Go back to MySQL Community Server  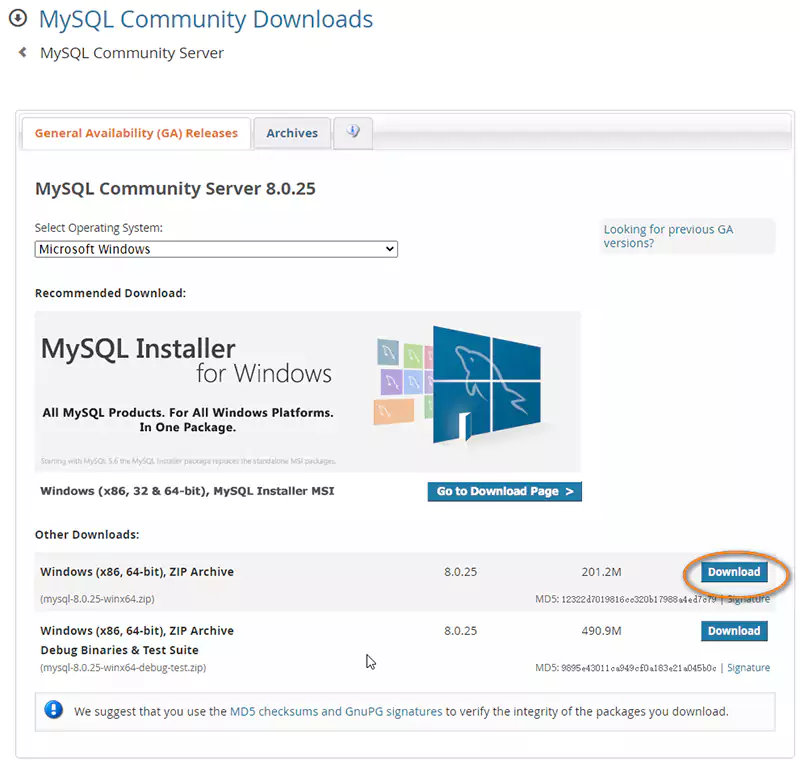[131, 53]
